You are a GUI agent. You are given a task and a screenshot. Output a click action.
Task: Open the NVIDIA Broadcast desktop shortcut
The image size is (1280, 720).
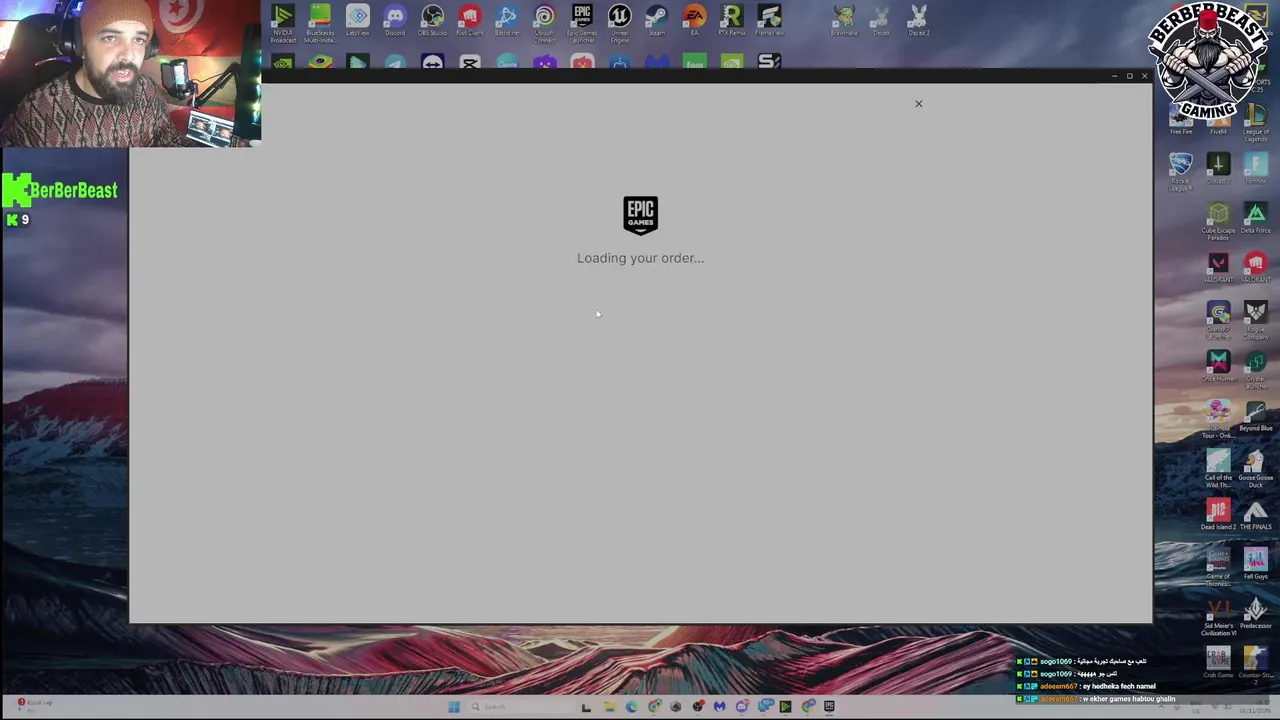tap(283, 22)
